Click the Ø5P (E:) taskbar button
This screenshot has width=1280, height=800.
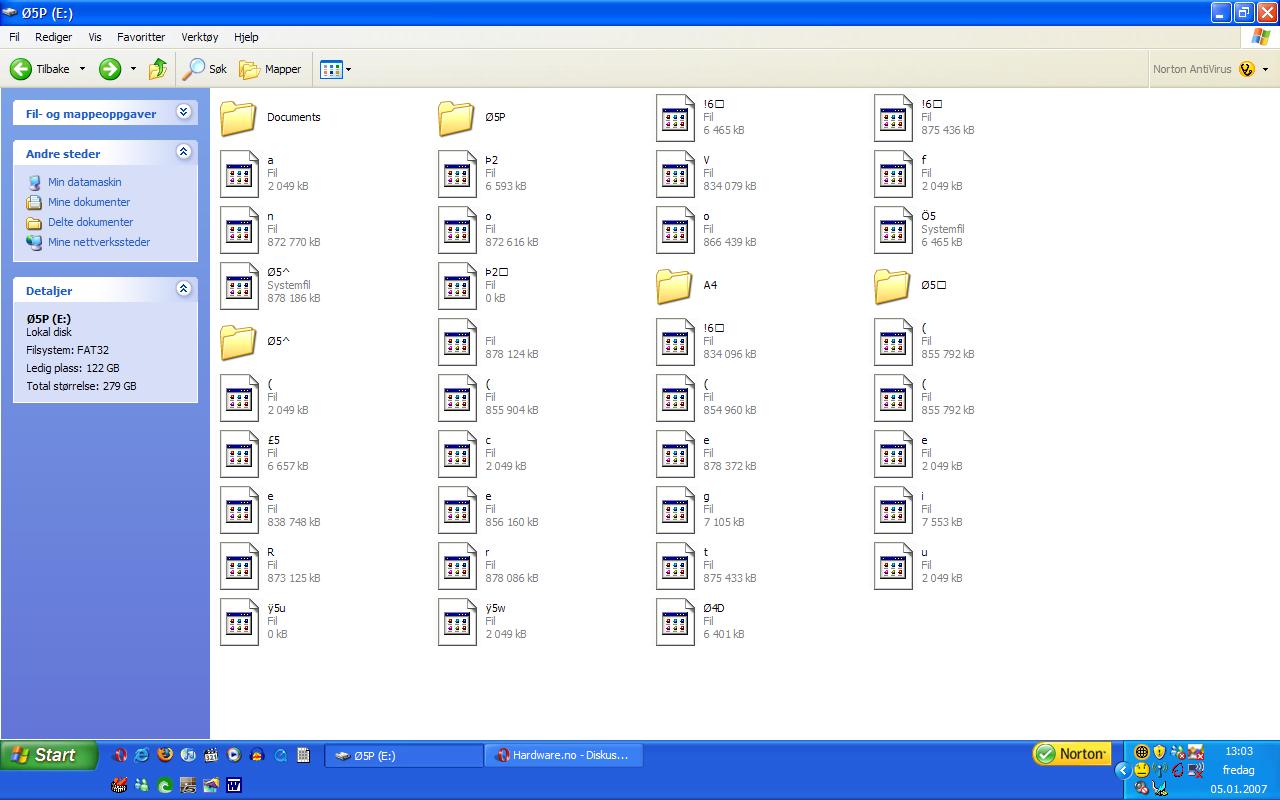tap(404, 755)
